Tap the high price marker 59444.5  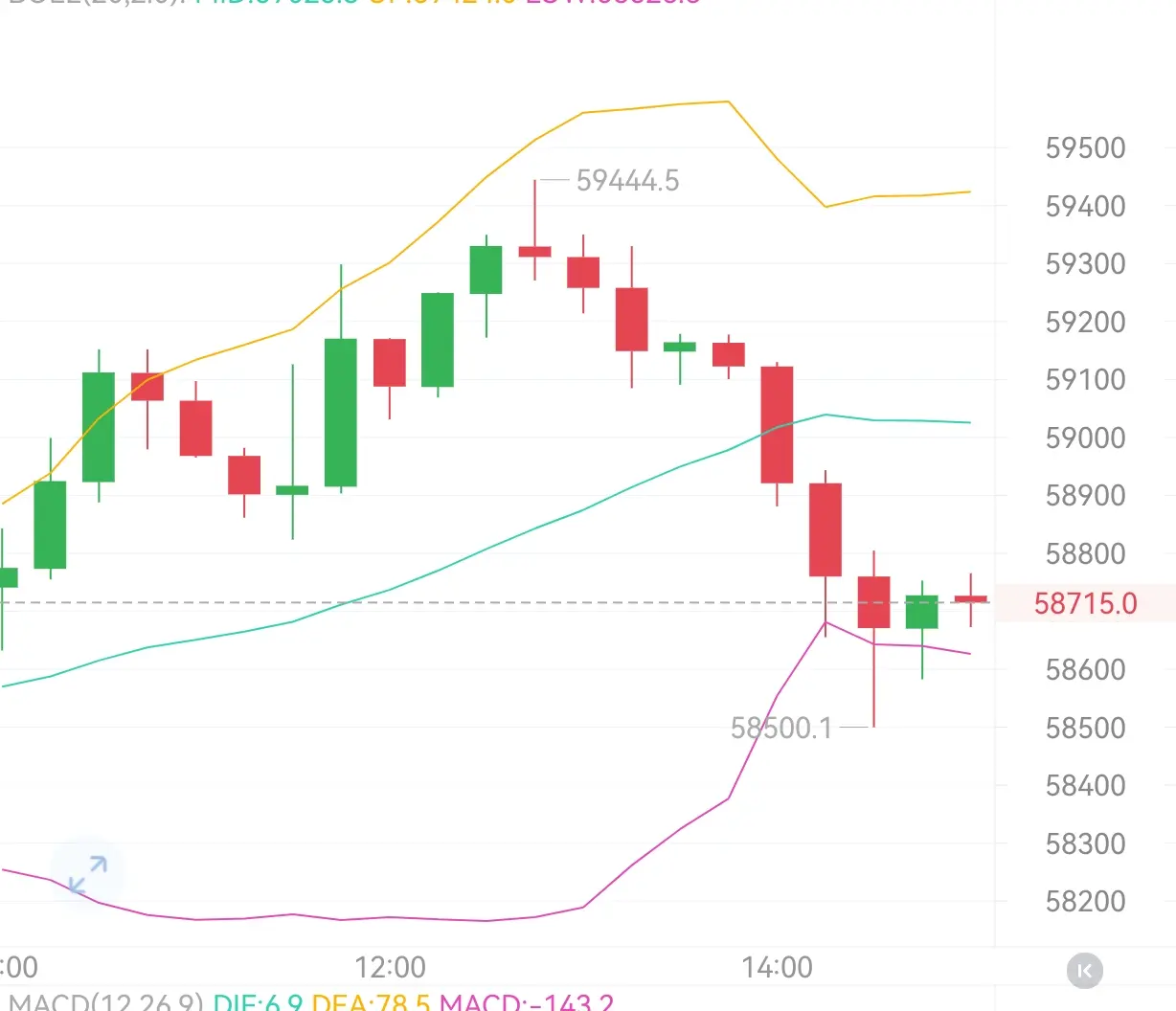coord(627,180)
